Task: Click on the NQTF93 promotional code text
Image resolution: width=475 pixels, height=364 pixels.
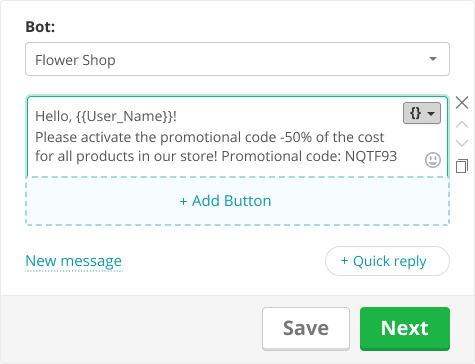Action: (x=371, y=156)
